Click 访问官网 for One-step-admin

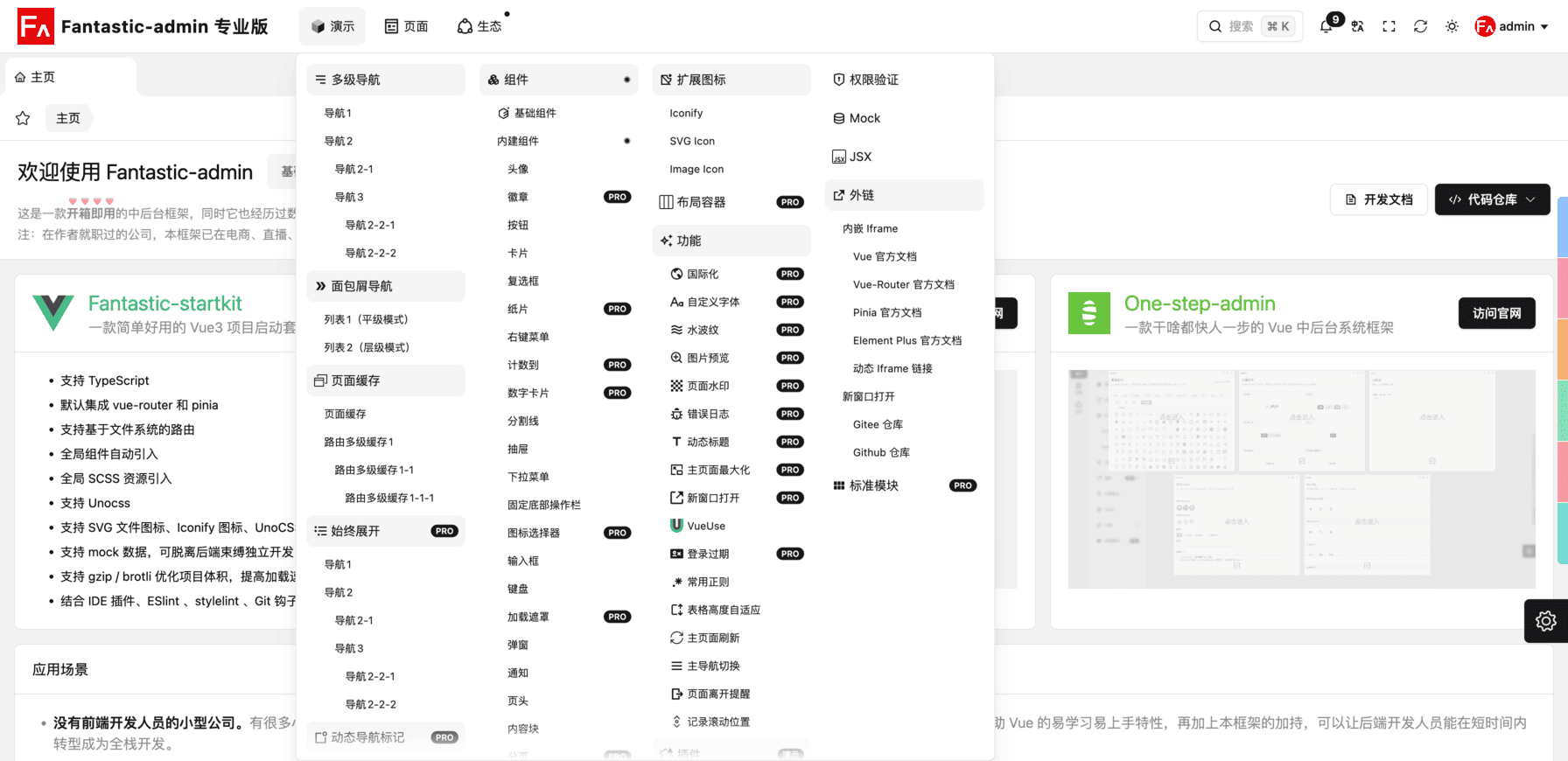1496,313
